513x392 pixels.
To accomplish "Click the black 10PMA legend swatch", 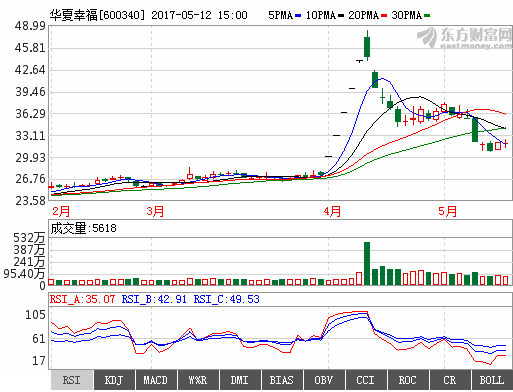I will (x=341, y=15).
